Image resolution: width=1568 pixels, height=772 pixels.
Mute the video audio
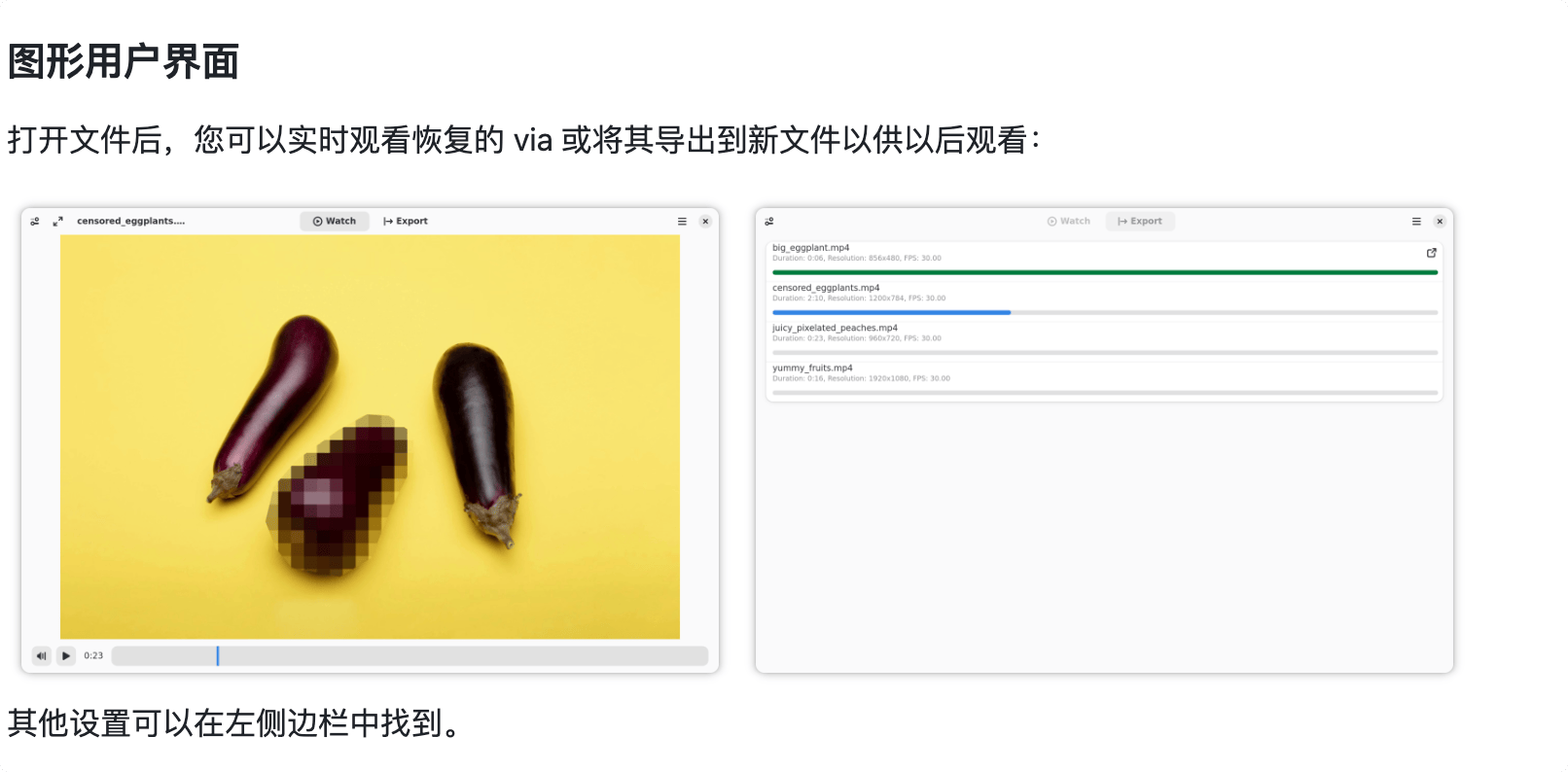tap(42, 656)
